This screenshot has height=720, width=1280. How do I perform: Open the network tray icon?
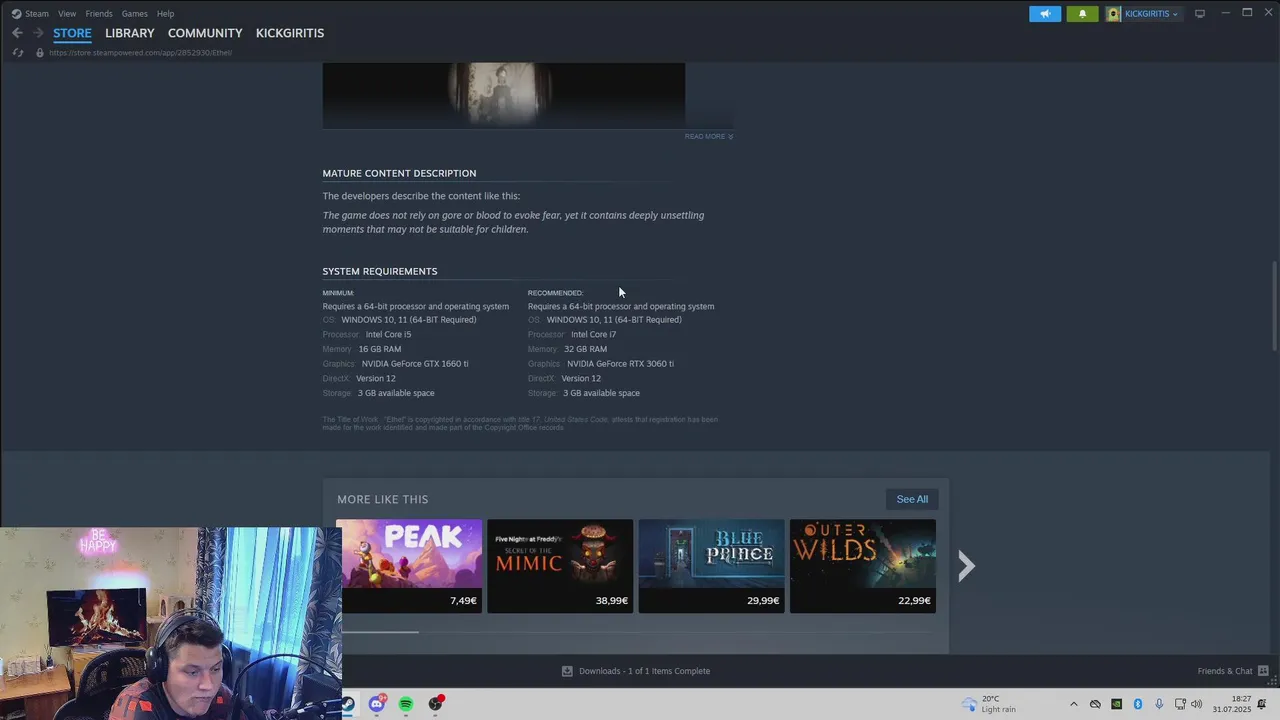(1180, 704)
